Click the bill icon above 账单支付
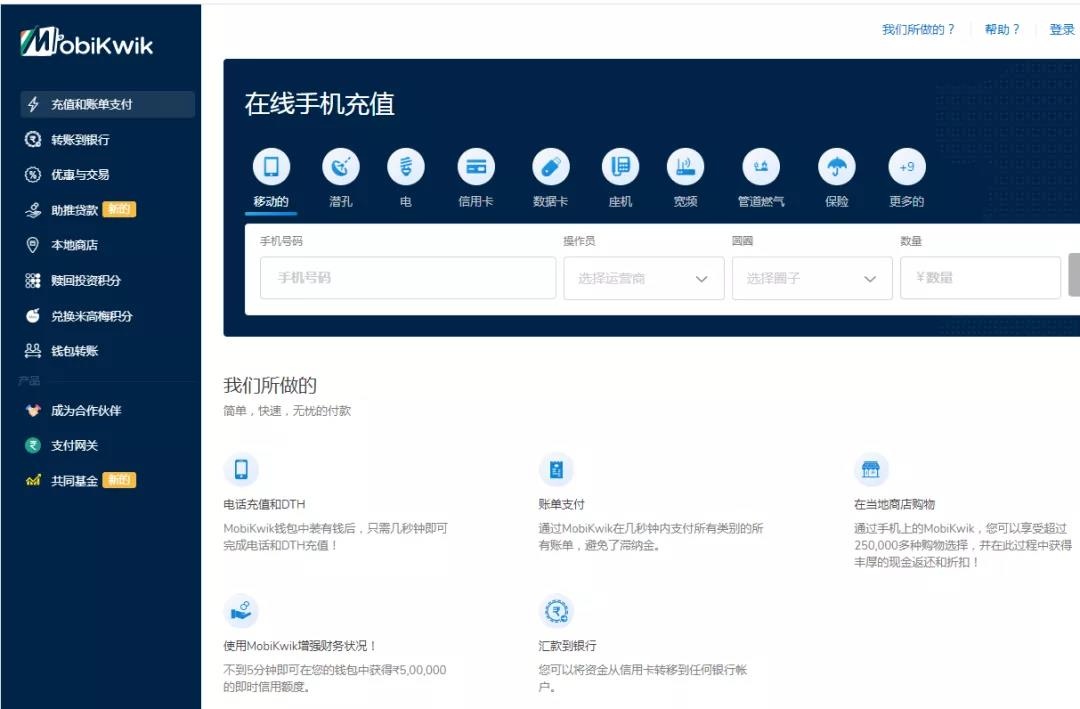 [x=557, y=469]
